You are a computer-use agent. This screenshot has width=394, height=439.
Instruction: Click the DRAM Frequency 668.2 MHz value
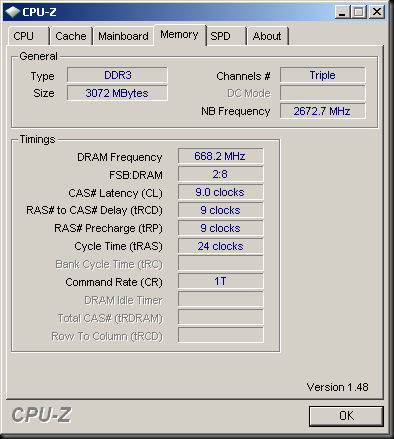pyautogui.click(x=220, y=156)
